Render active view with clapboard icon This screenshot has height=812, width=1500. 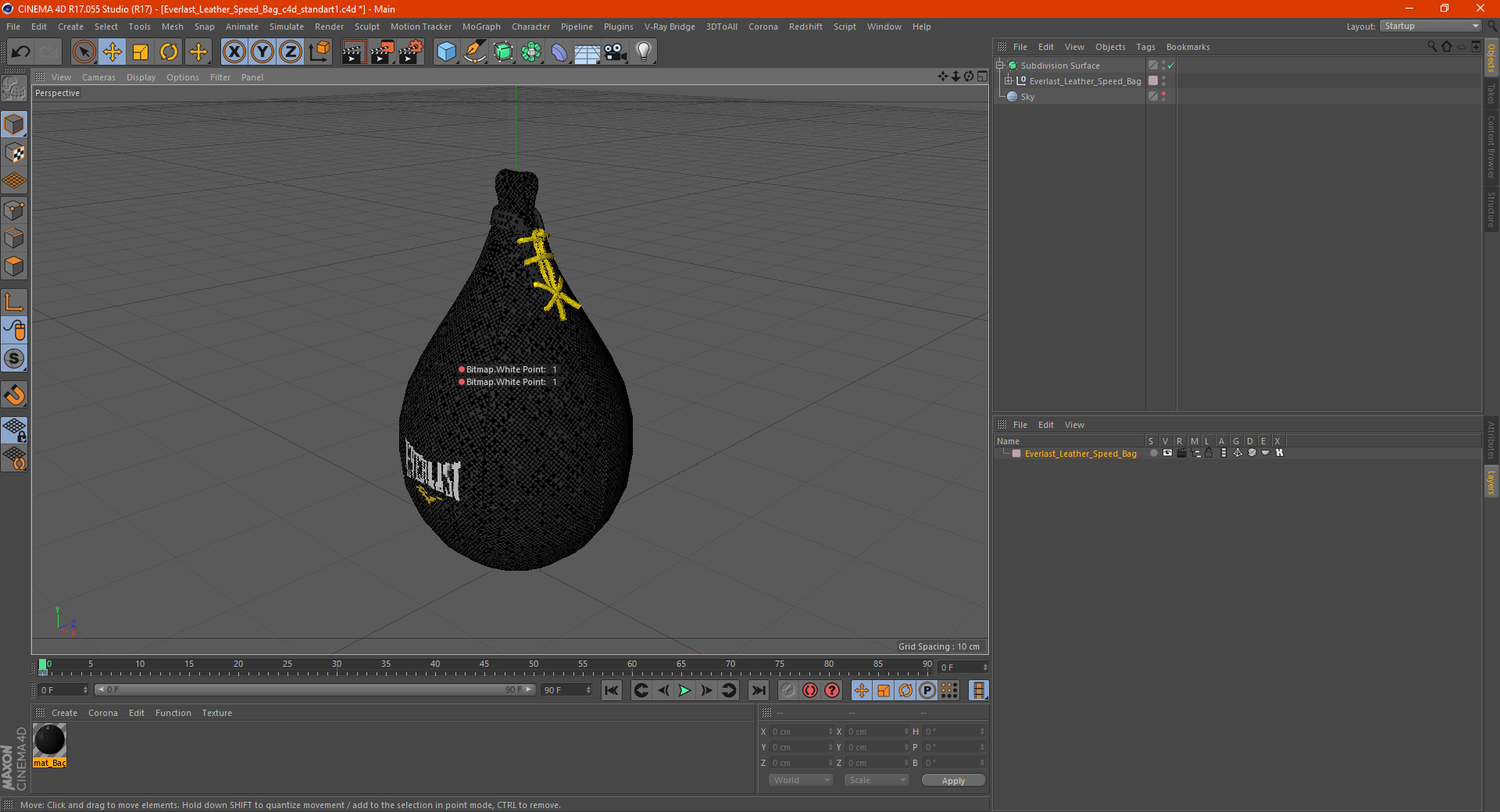pos(353,52)
